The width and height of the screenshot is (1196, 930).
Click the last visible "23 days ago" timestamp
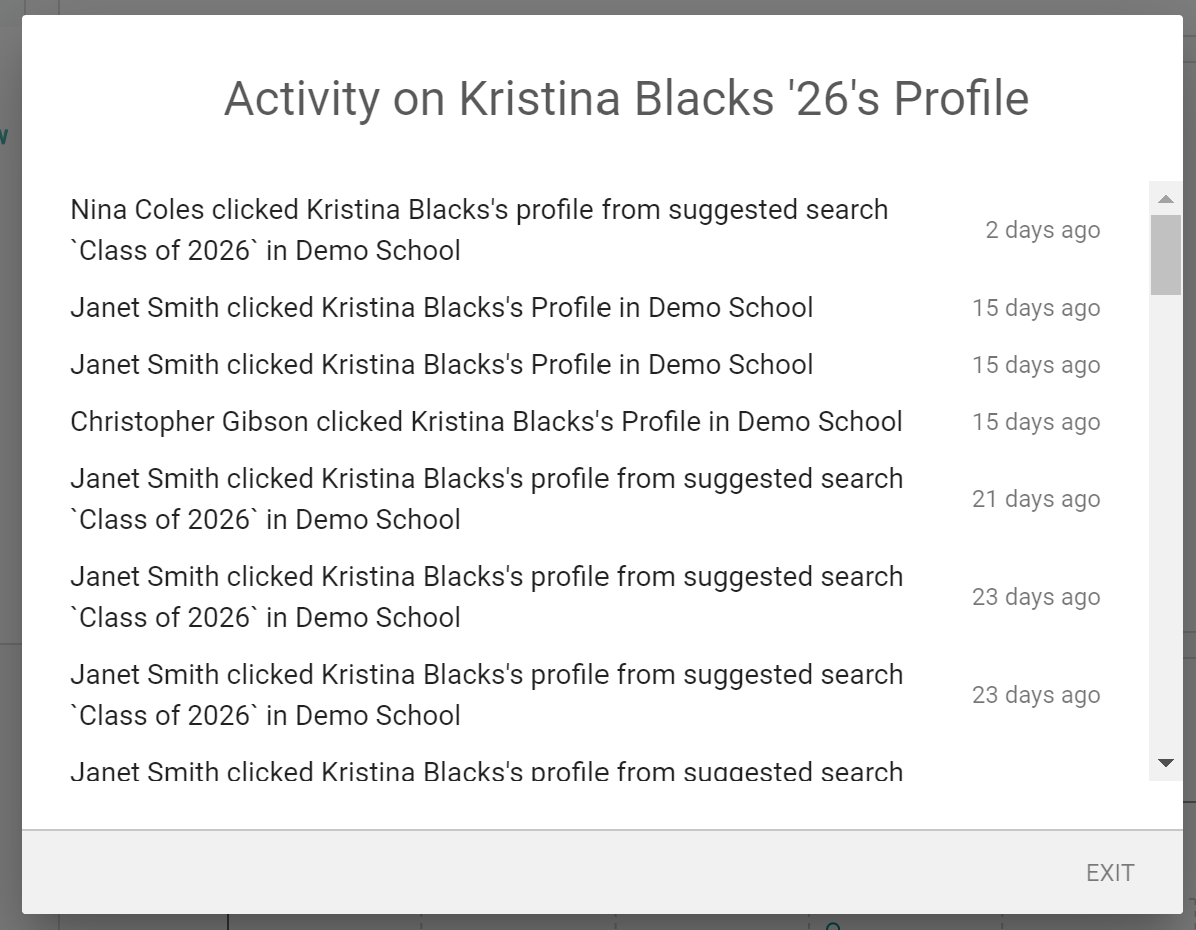1035,695
